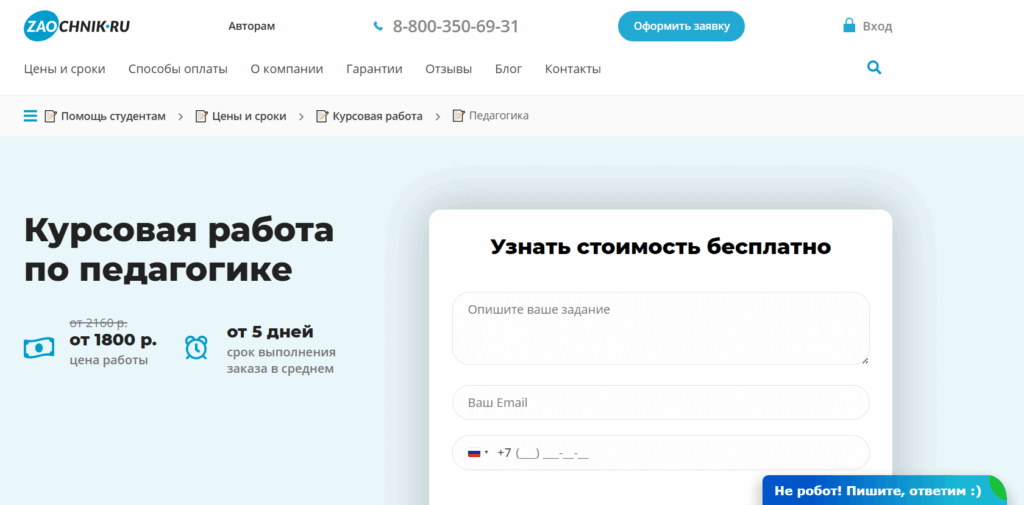Click the Оформить заявку button

tap(681, 26)
